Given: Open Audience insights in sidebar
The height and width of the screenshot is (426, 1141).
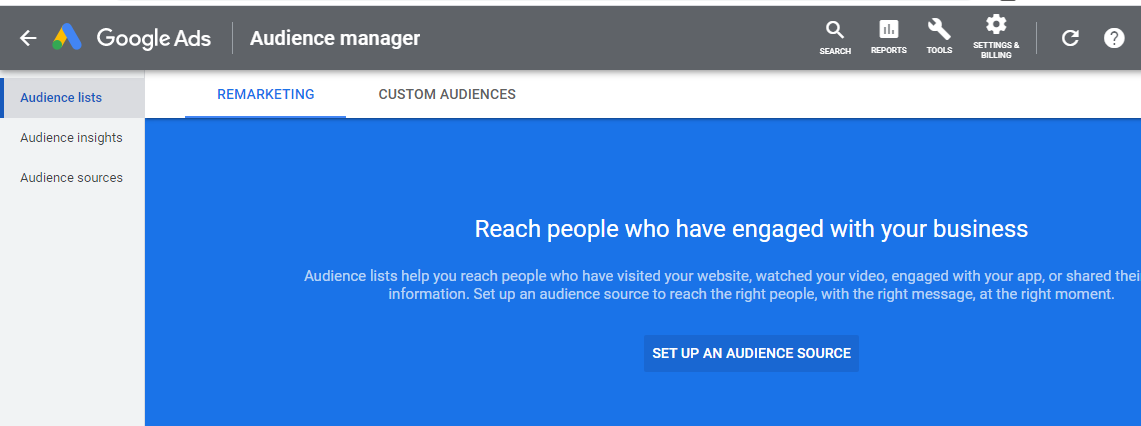Looking at the screenshot, I should tap(73, 138).
